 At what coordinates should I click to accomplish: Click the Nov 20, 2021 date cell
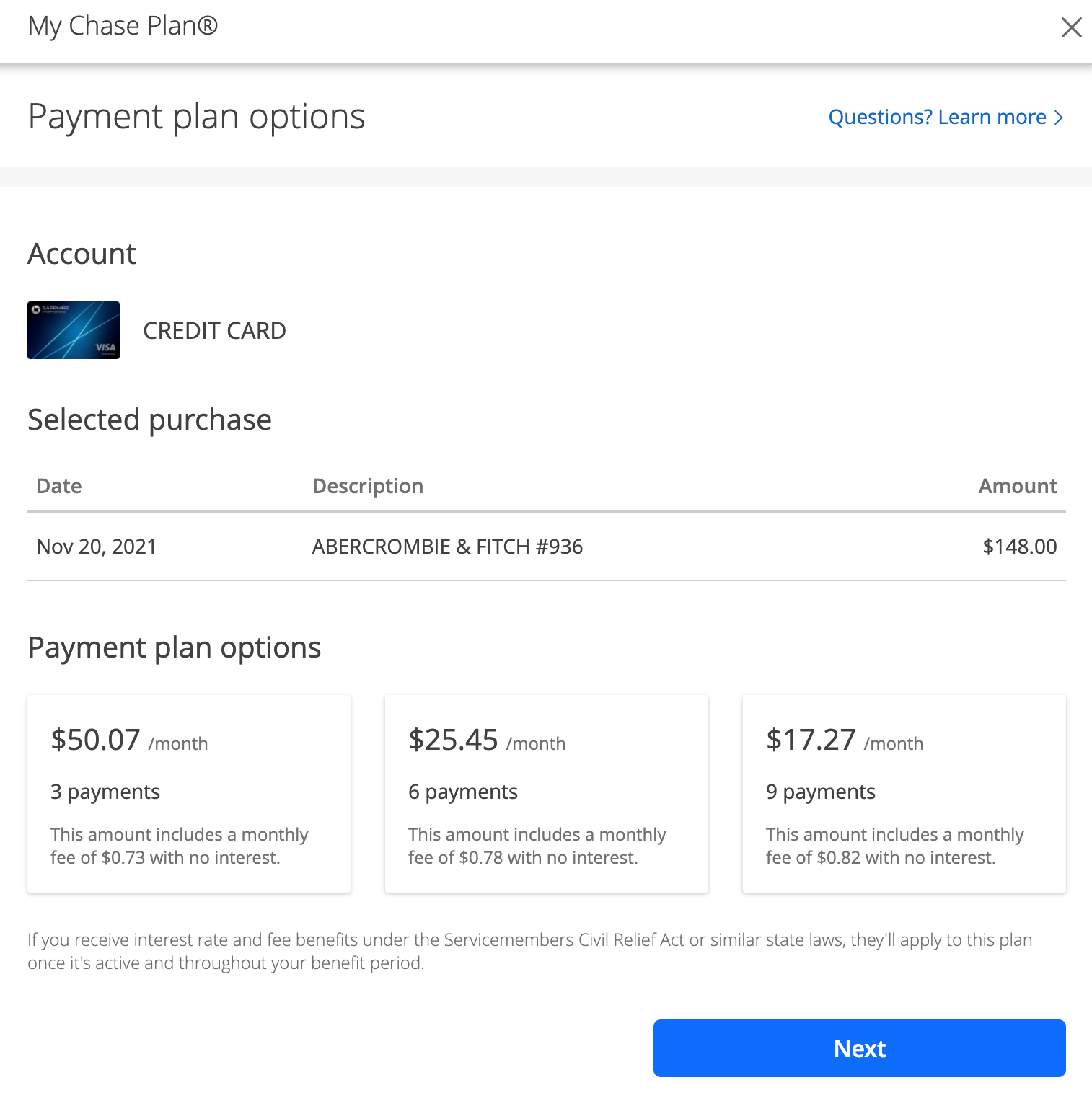point(97,547)
